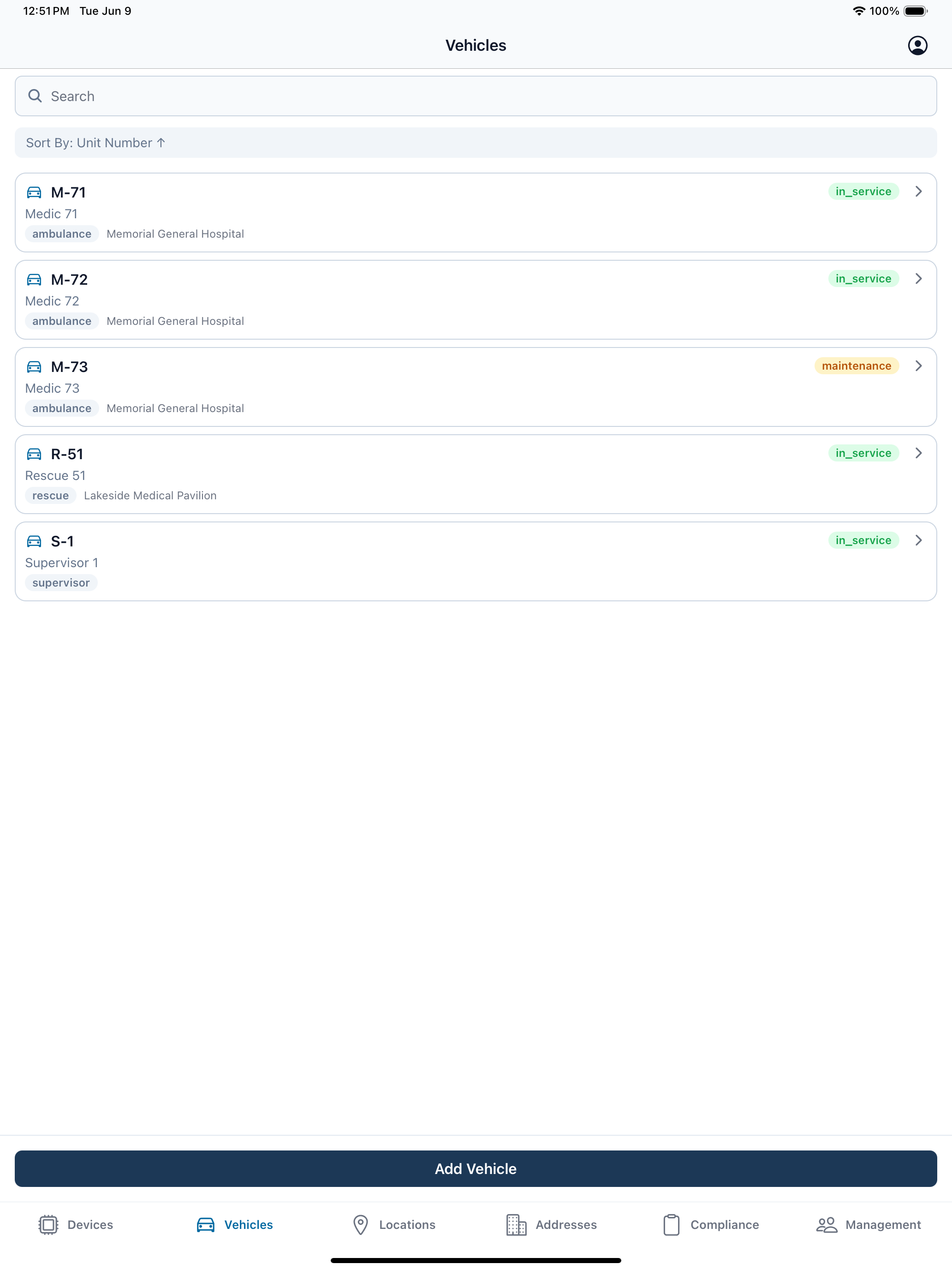Click the in_service badge on M-72
The image size is (952, 1270).
click(x=863, y=278)
